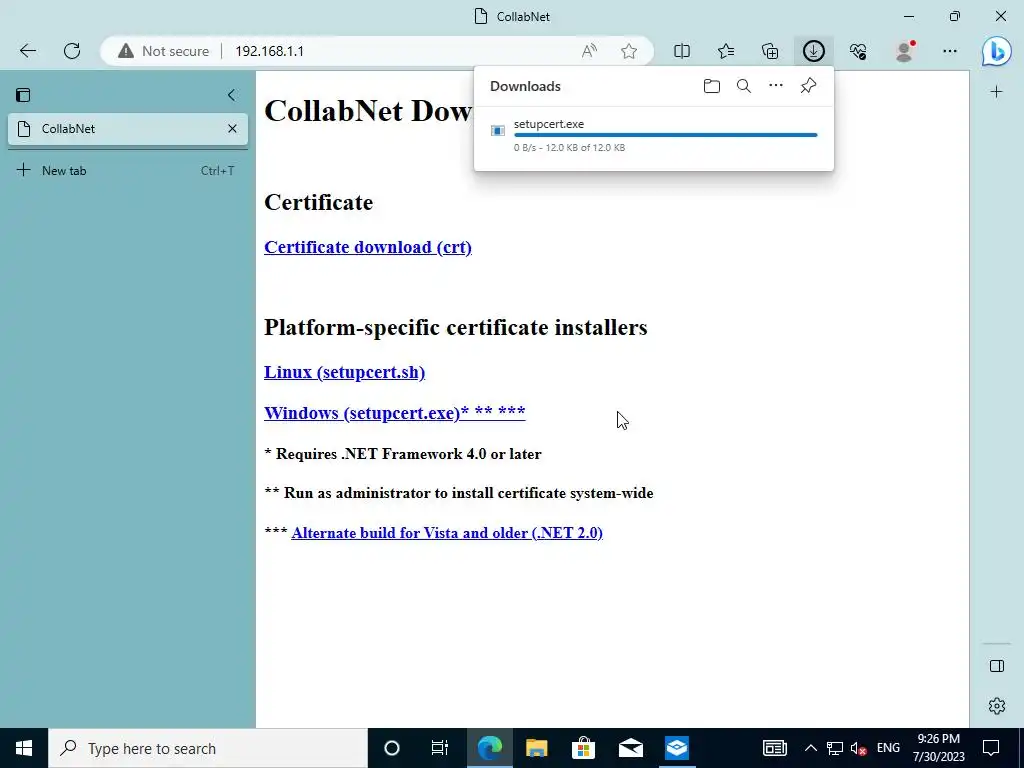Click setupcert.exe file name in downloads
The height and width of the screenshot is (768, 1024).
[x=549, y=124]
